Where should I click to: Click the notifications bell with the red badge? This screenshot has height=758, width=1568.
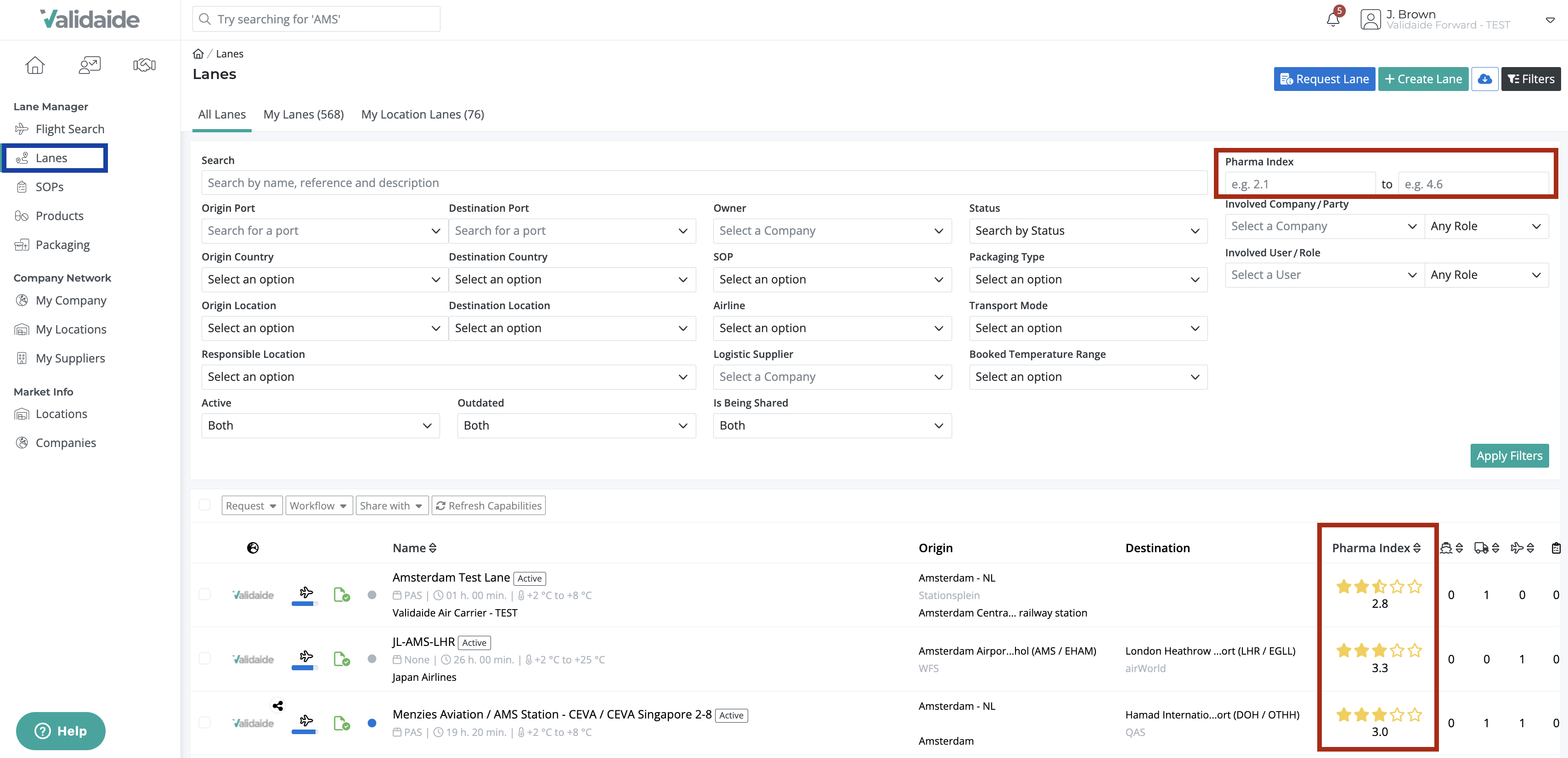(x=1333, y=18)
